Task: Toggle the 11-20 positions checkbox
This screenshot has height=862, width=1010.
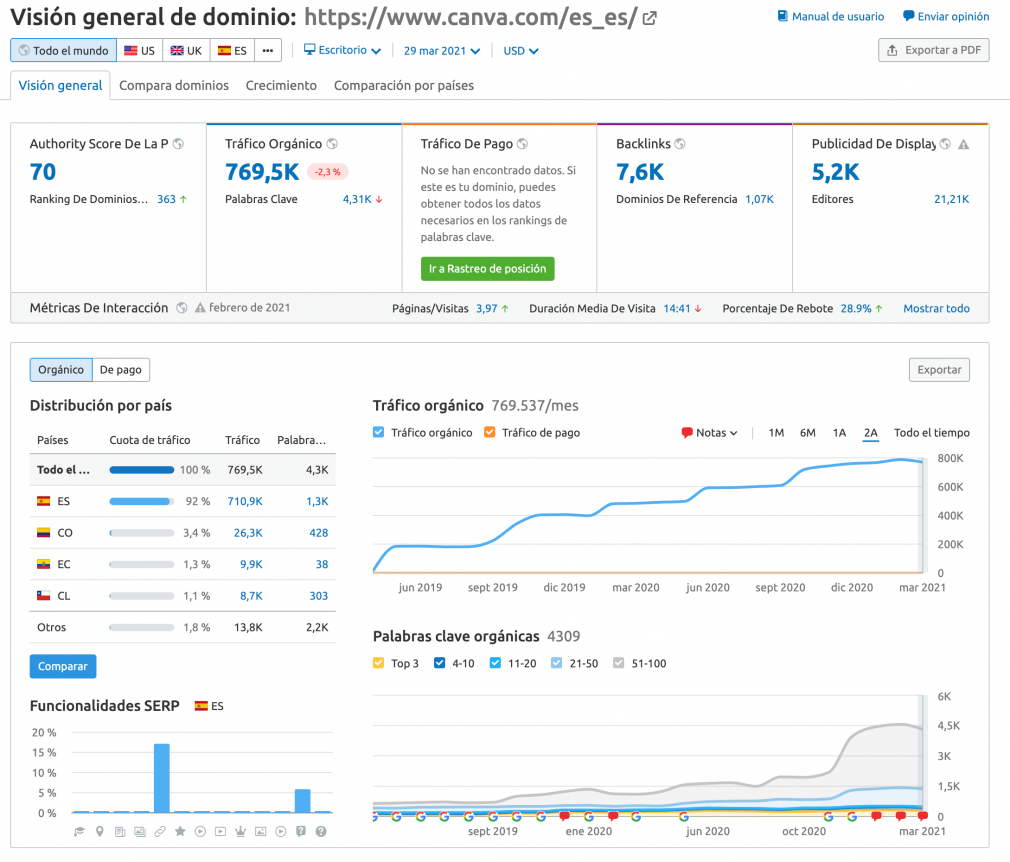Action: click(495, 663)
